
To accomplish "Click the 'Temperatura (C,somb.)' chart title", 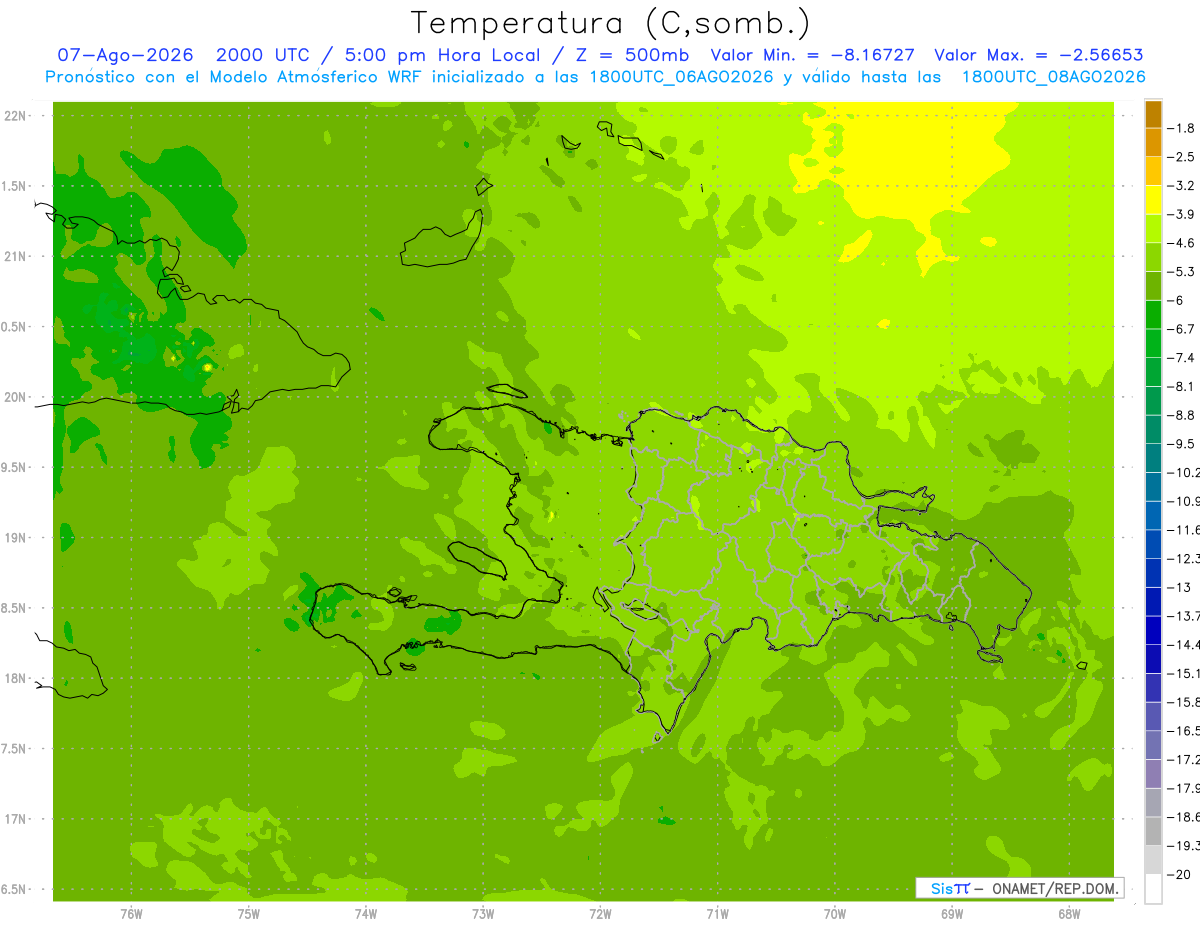I will 611,23.
